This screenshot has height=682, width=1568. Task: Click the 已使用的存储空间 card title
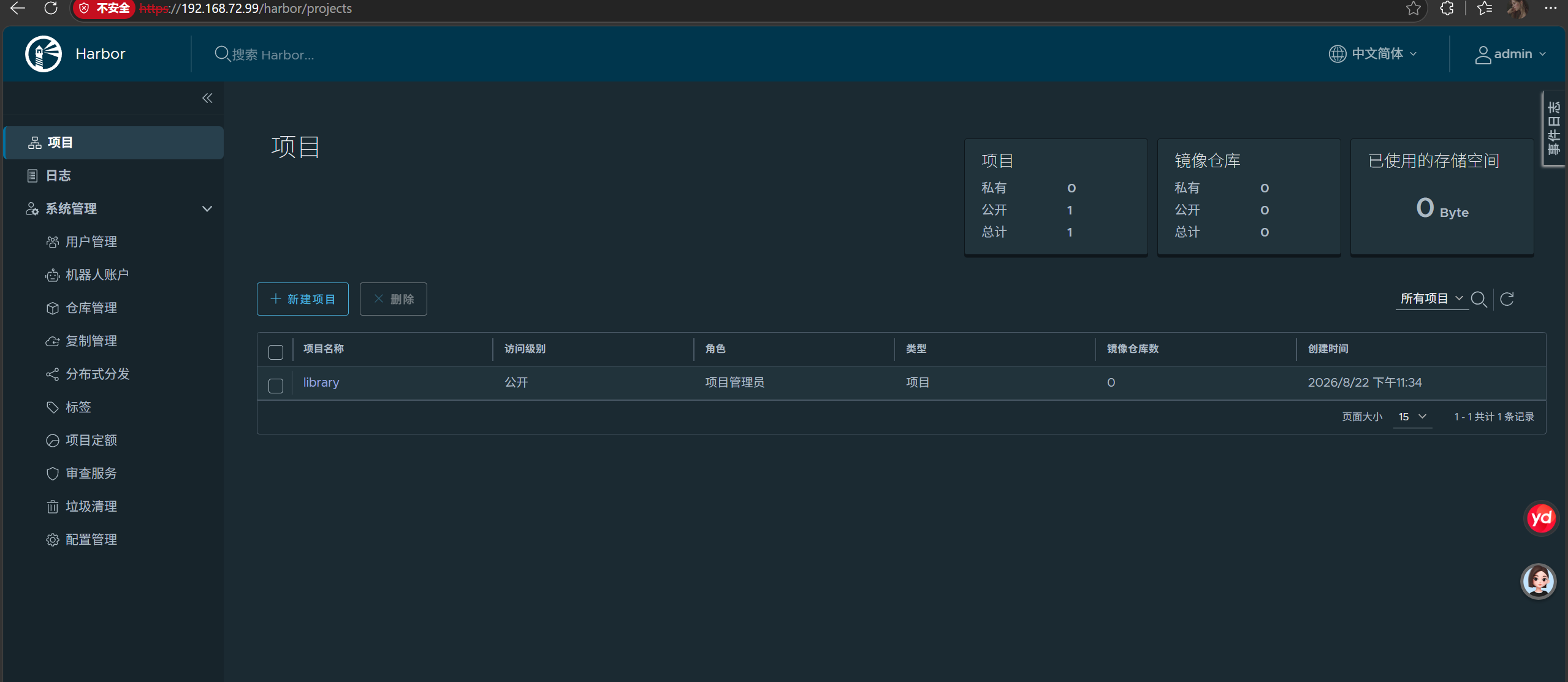(1434, 161)
